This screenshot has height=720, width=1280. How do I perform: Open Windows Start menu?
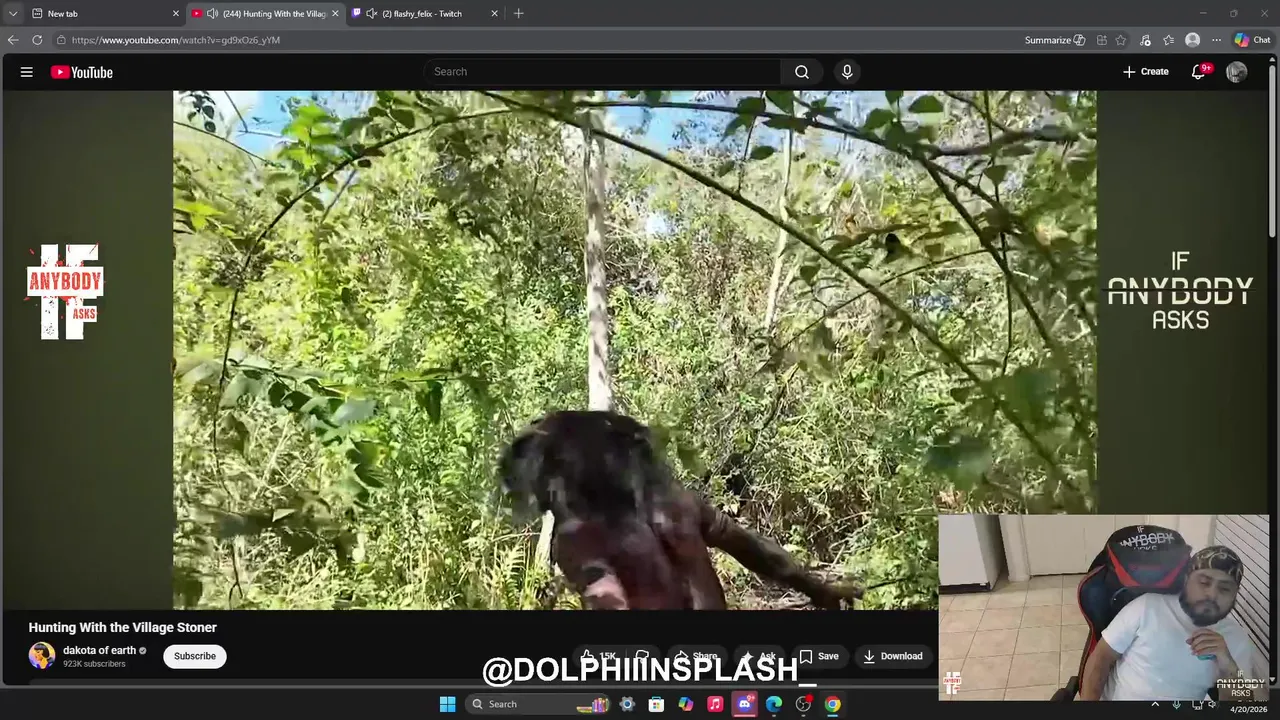[x=448, y=704]
